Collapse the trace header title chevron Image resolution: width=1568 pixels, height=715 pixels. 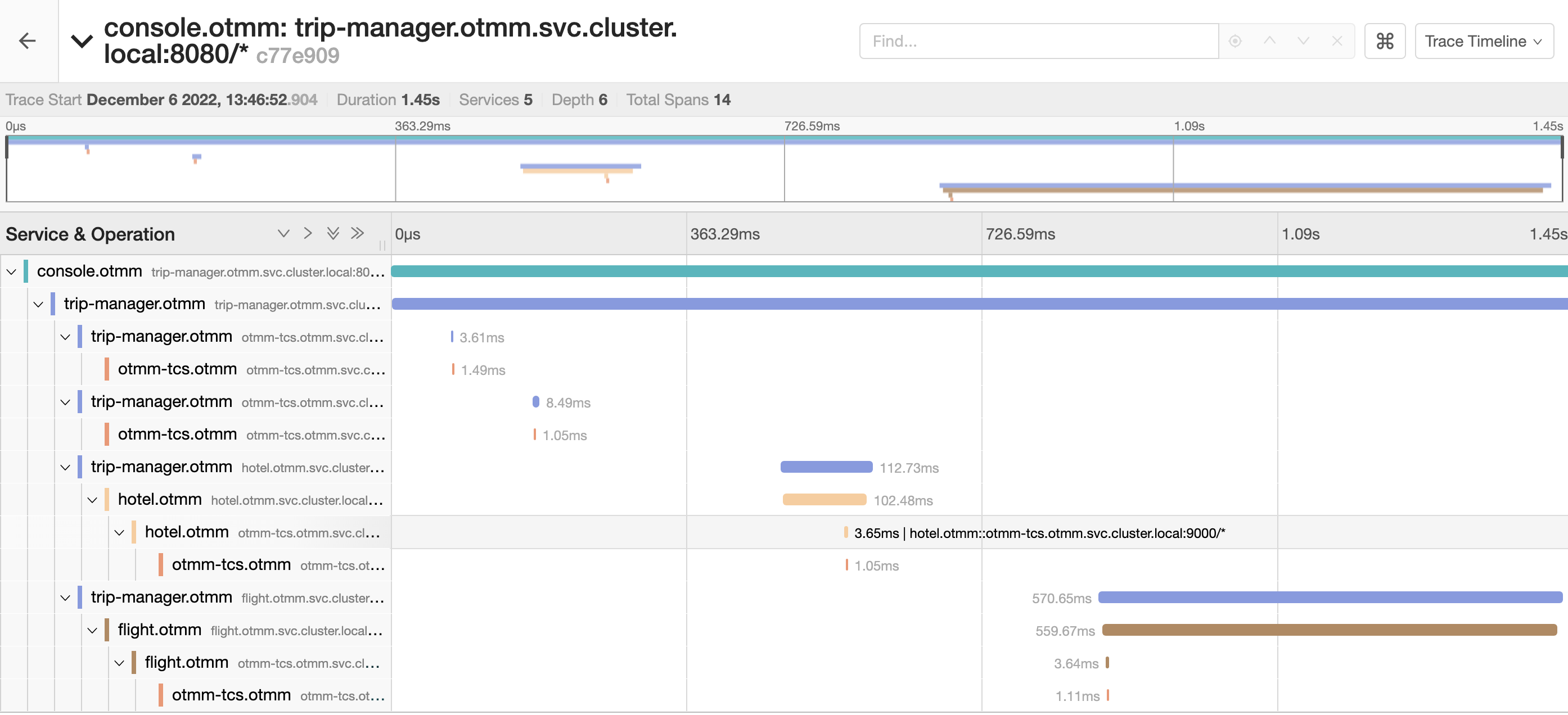(x=82, y=41)
